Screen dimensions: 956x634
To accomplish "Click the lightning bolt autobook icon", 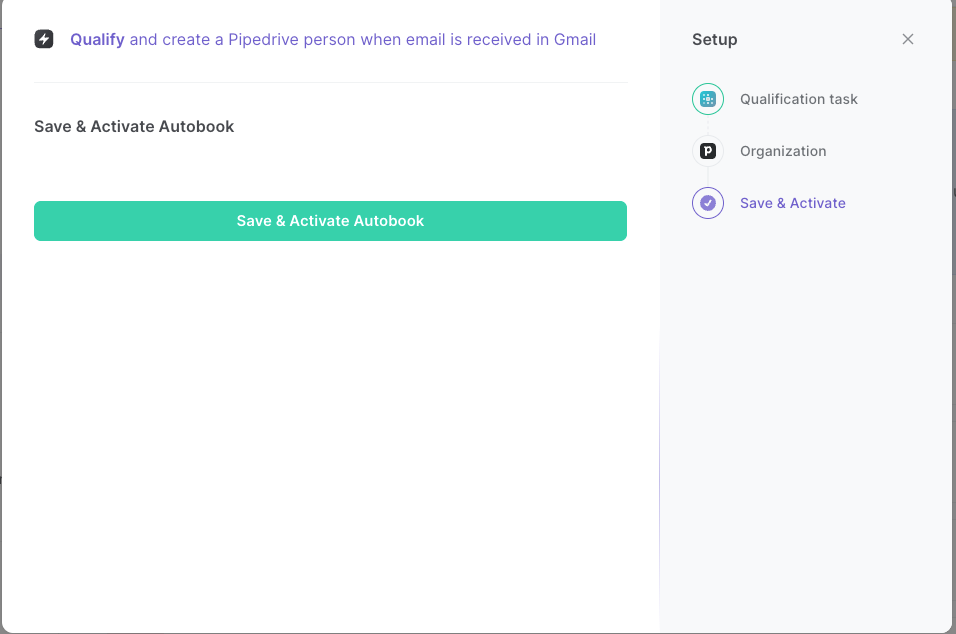I will click(44, 39).
